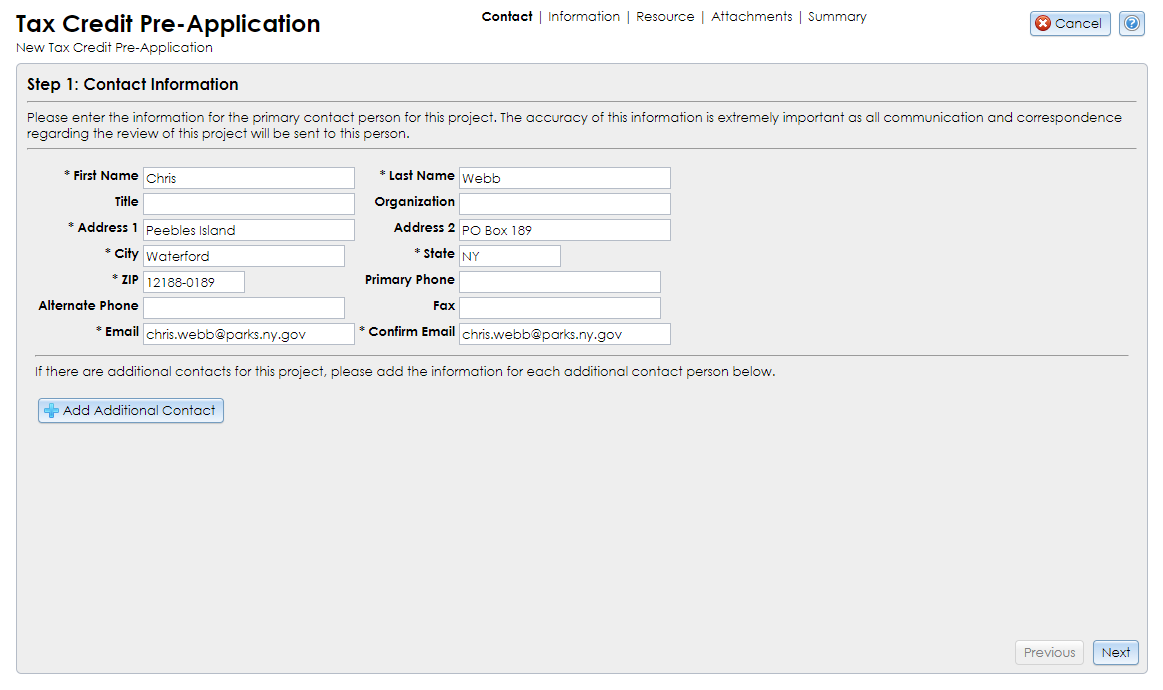The height and width of the screenshot is (690, 1163).
Task: Click the plus icon to add a contact
Action: (51, 410)
